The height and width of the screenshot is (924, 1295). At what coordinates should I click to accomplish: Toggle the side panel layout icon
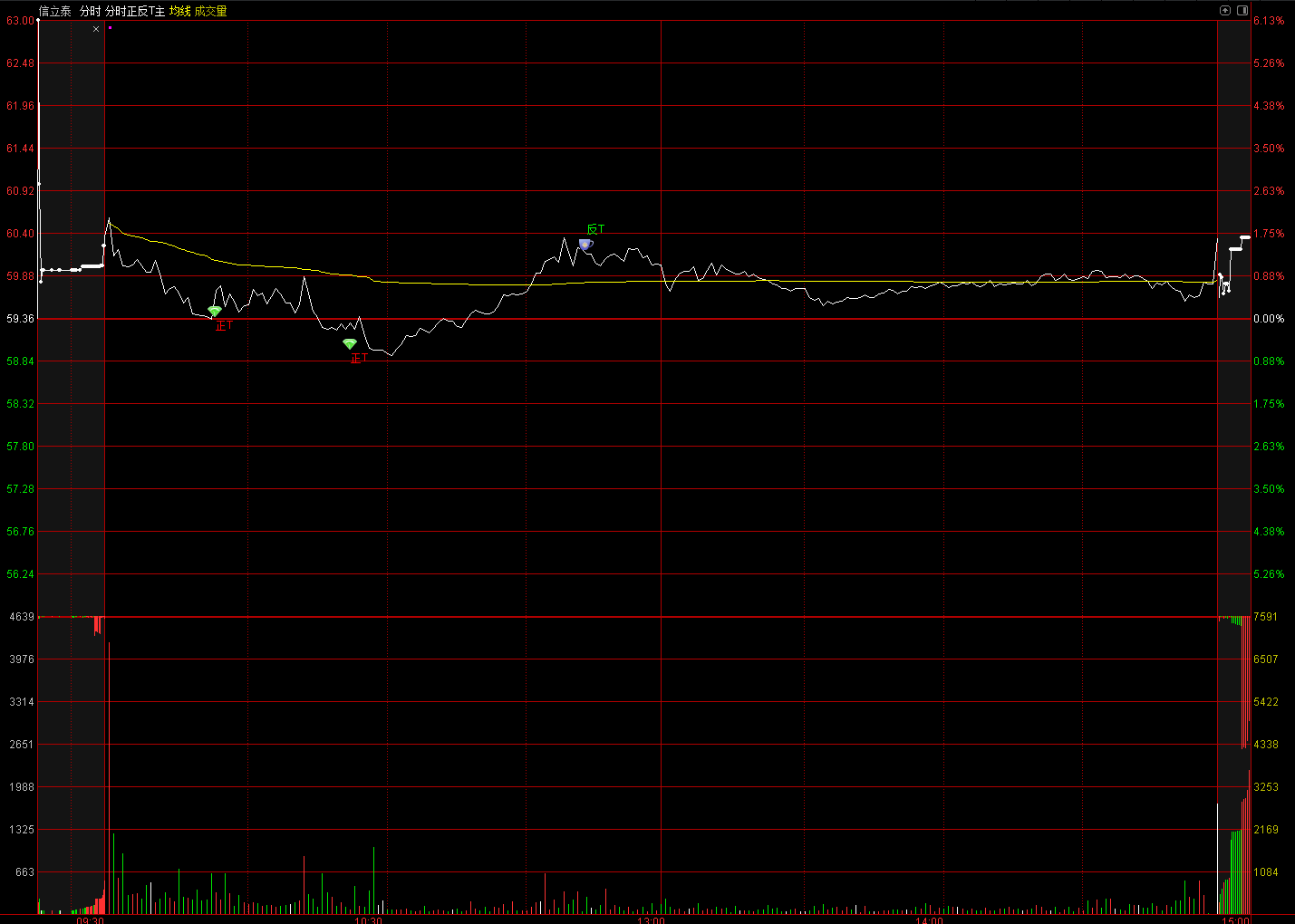[x=1241, y=11]
